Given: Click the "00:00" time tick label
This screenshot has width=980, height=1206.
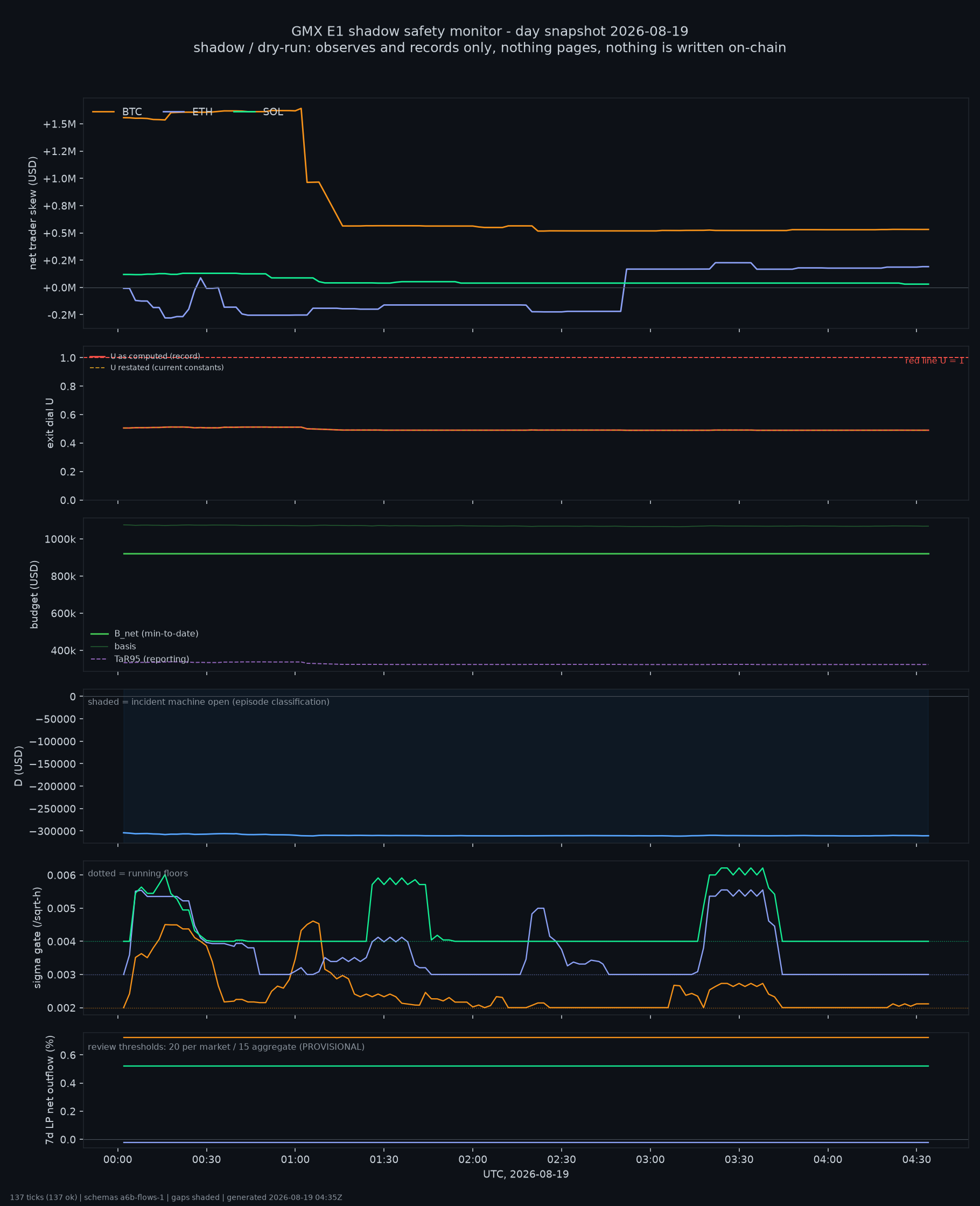Looking at the screenshot, I should tap(118, 1160).
